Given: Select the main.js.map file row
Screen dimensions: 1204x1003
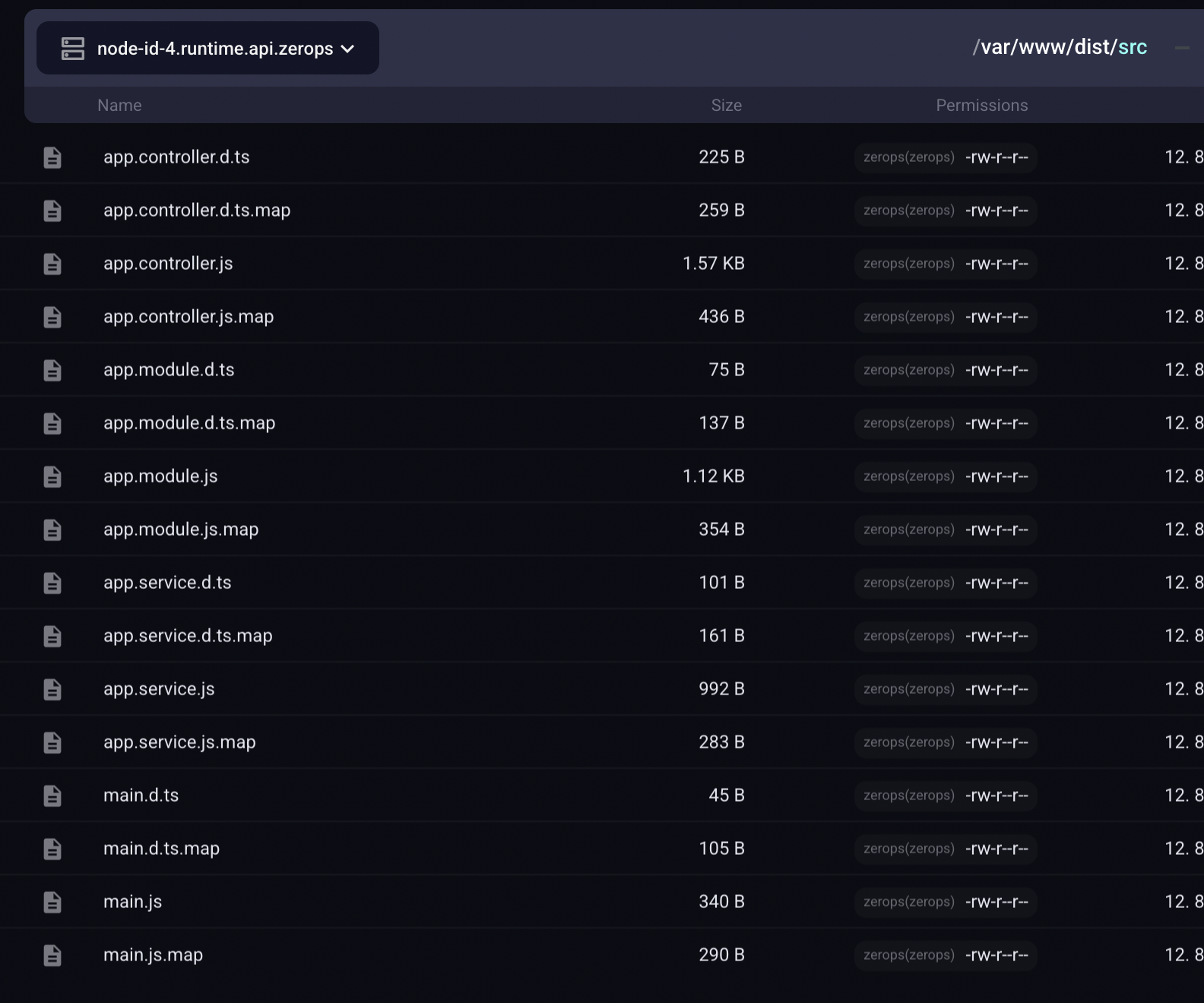Looking at the screenshot, I should [x=153, y=955].
